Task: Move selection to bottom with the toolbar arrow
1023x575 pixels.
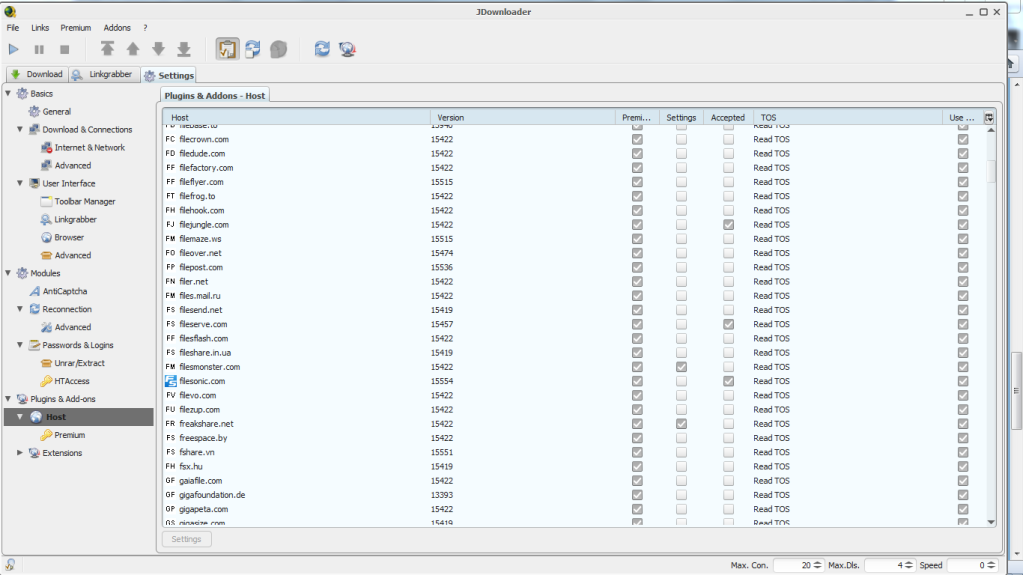Action: tap(184, 49)
